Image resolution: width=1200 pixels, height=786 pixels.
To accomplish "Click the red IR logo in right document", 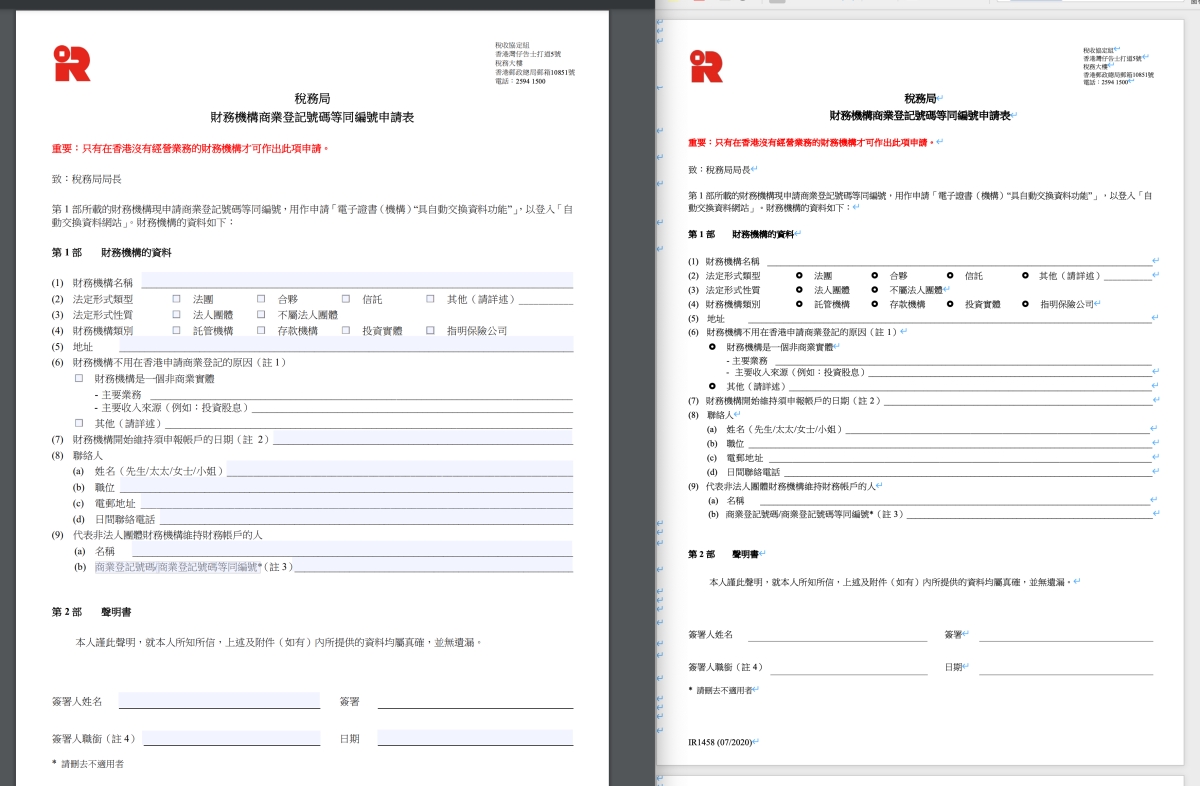I will [705, 66].
